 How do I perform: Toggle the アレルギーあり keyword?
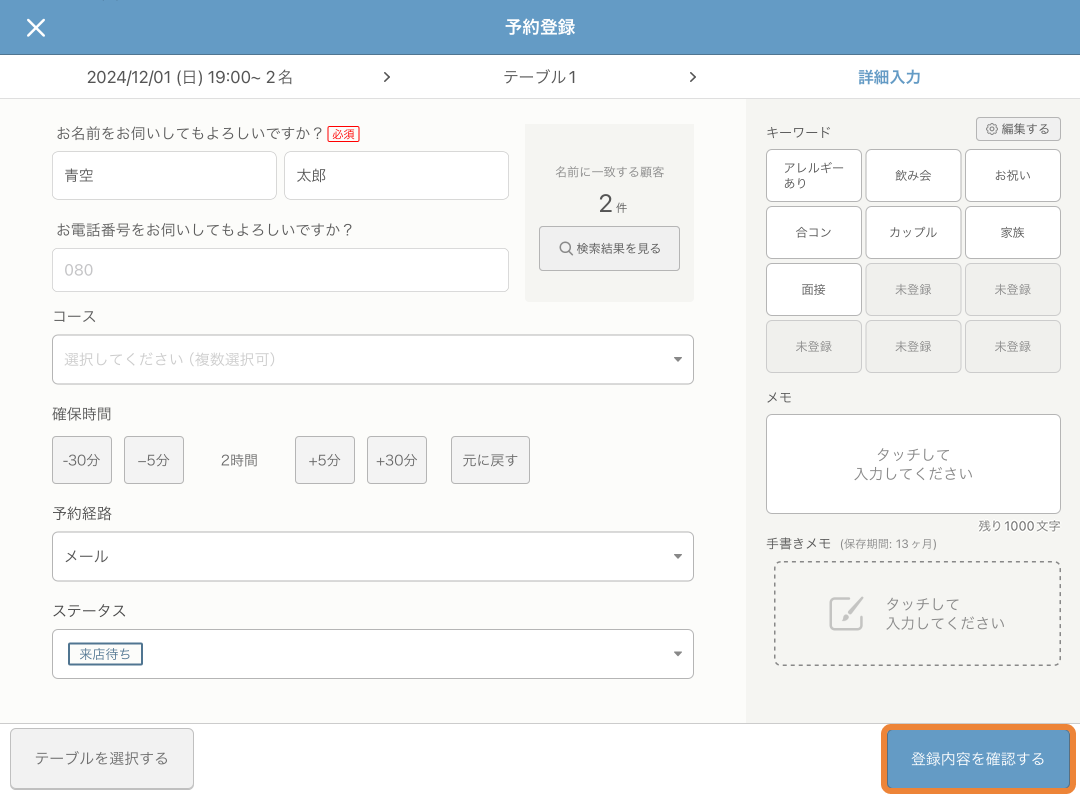click(x=813, y=175)
